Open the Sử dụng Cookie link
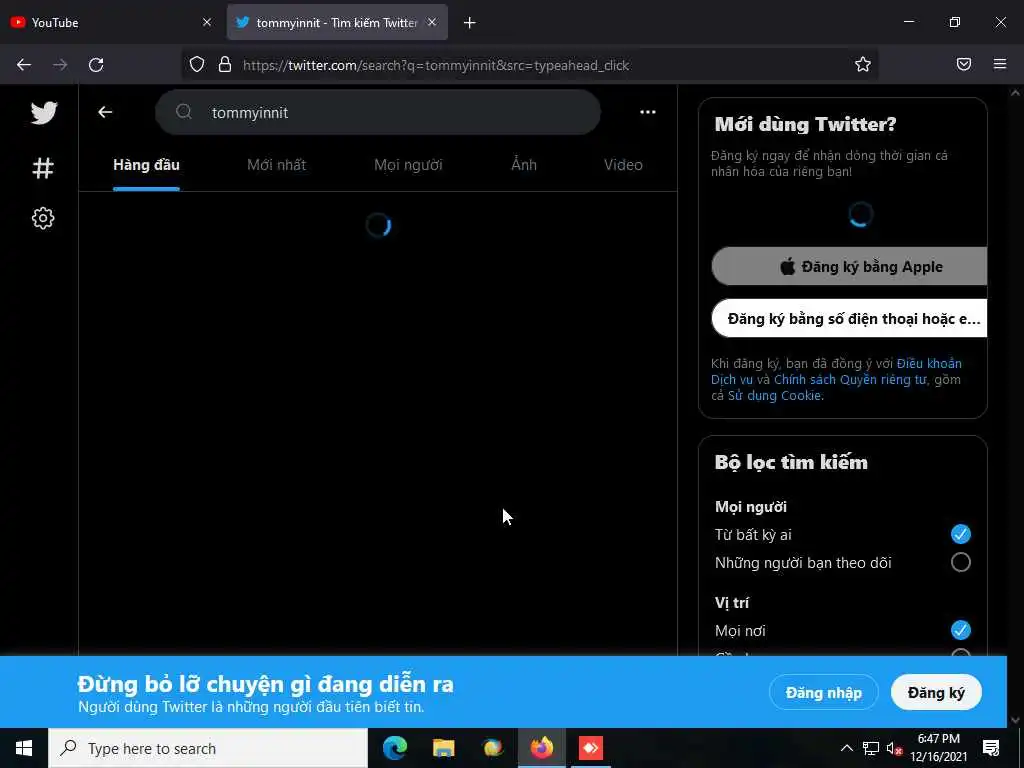The width and height of the screenshot is (1024, 768). pos(775,396)
